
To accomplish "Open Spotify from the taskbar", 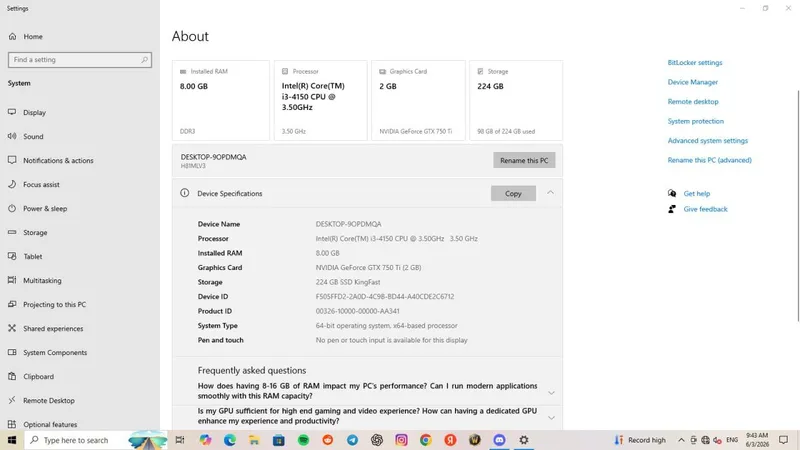I will (303, 440).
